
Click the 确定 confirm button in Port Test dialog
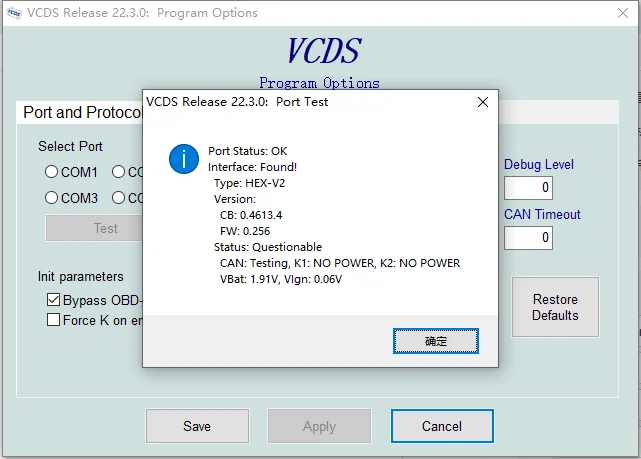tap(436, 341)
